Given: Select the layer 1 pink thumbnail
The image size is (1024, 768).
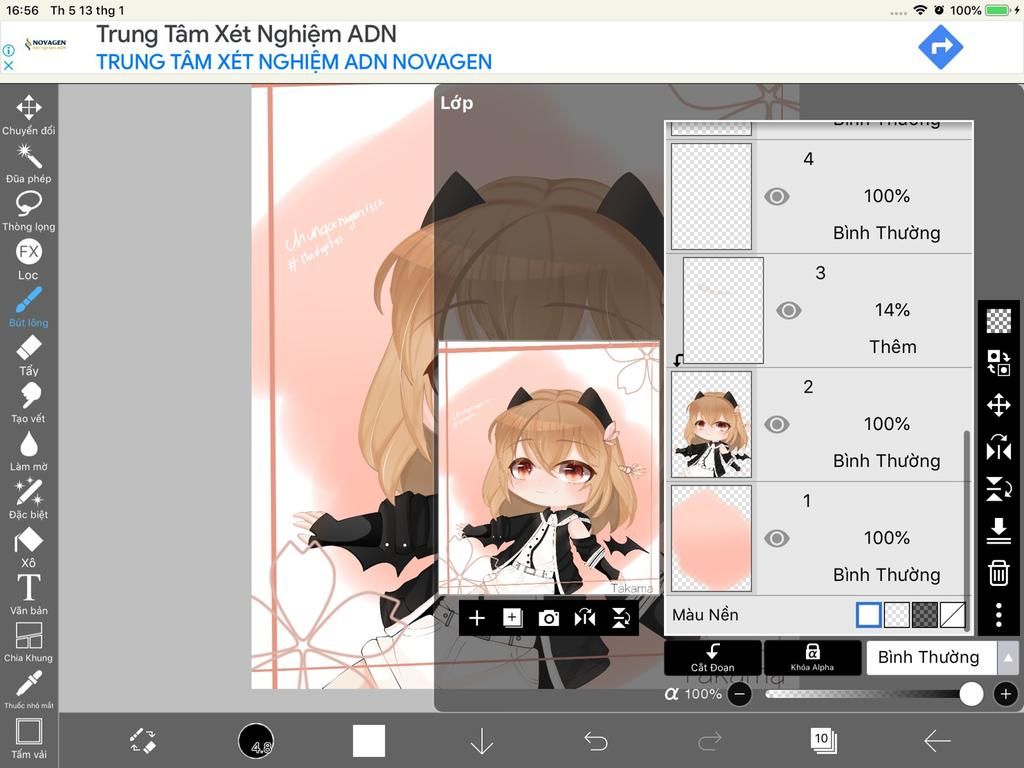Looking at the screenshot, I should 711,538.
